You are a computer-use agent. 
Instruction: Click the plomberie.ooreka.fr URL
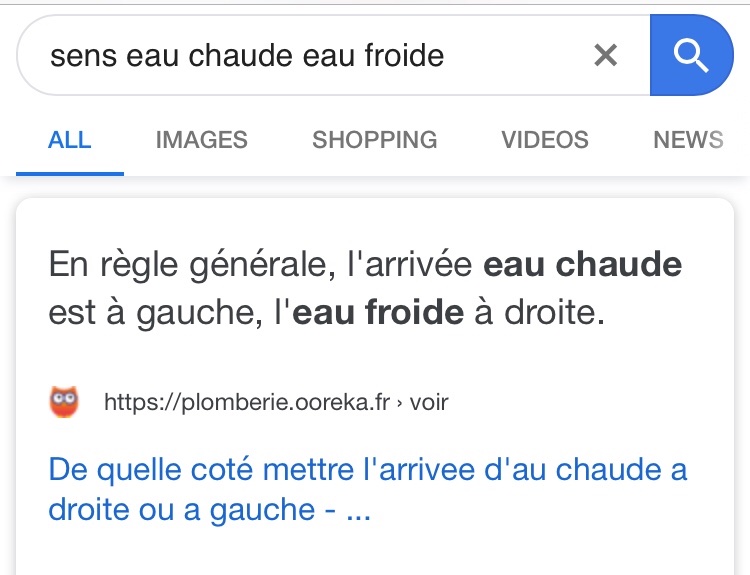pos(247,402)
